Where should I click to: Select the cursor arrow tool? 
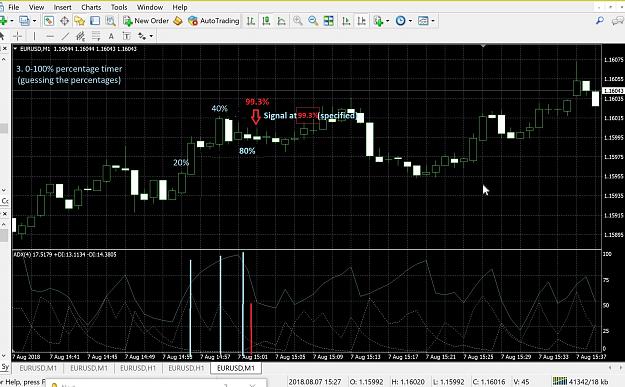[x=2, y=36]
